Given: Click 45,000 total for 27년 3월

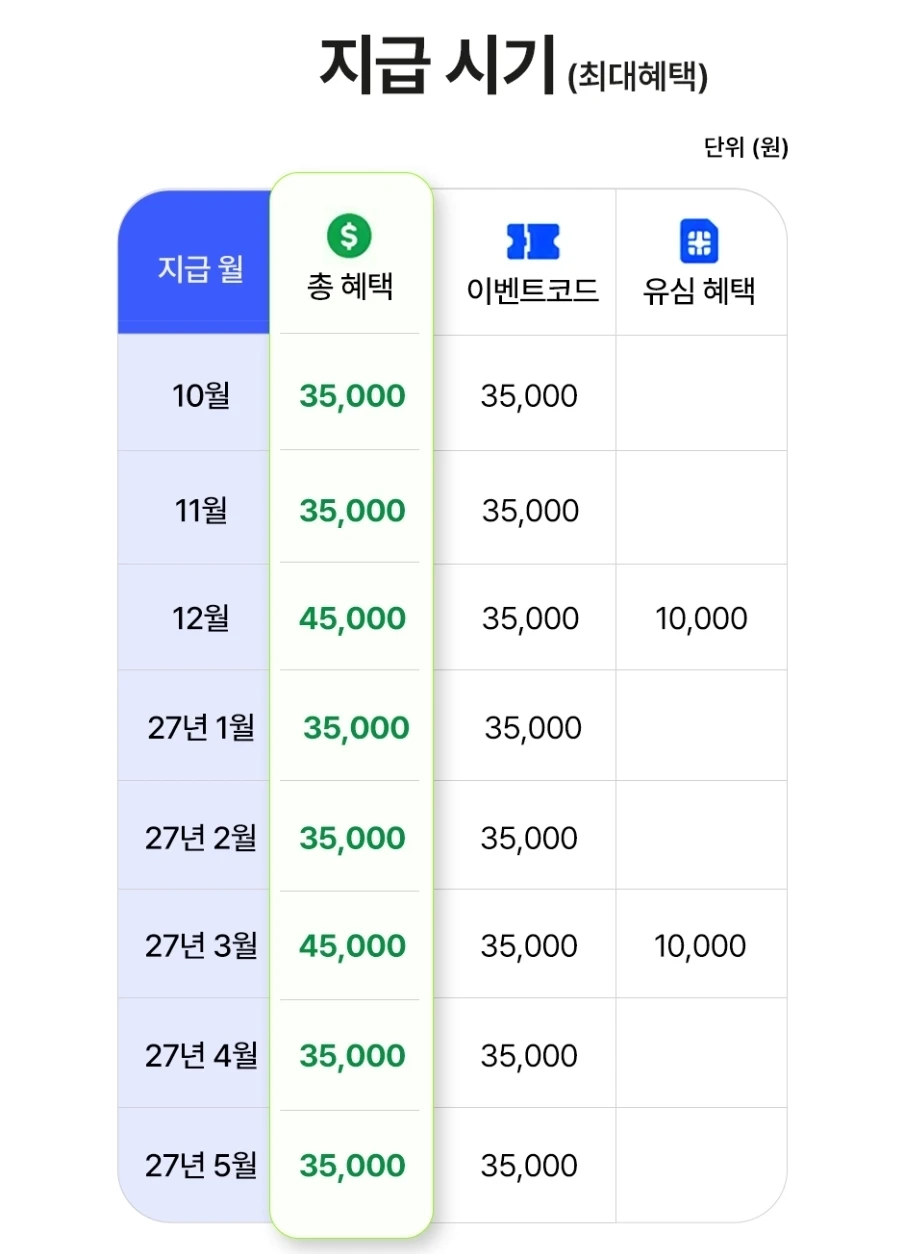Looking at the screenshot, I should click(352, 946).
